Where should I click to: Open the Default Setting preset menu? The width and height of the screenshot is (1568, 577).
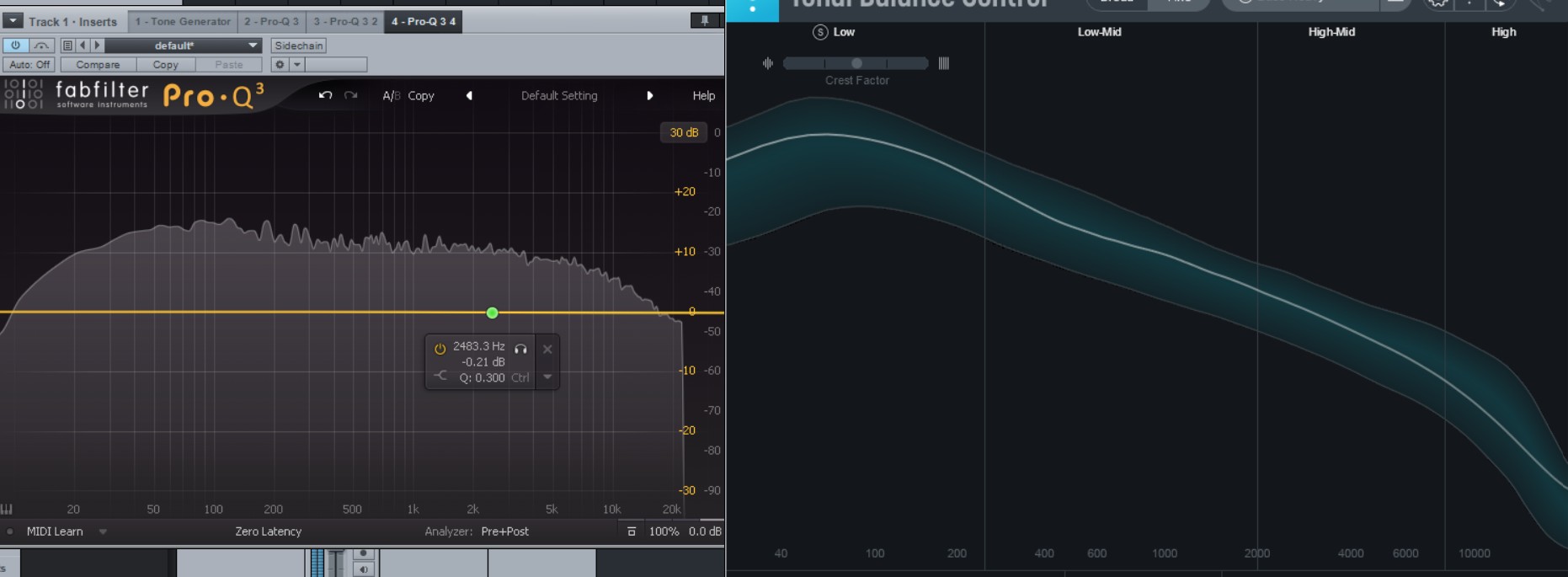[x=559, y=96]
